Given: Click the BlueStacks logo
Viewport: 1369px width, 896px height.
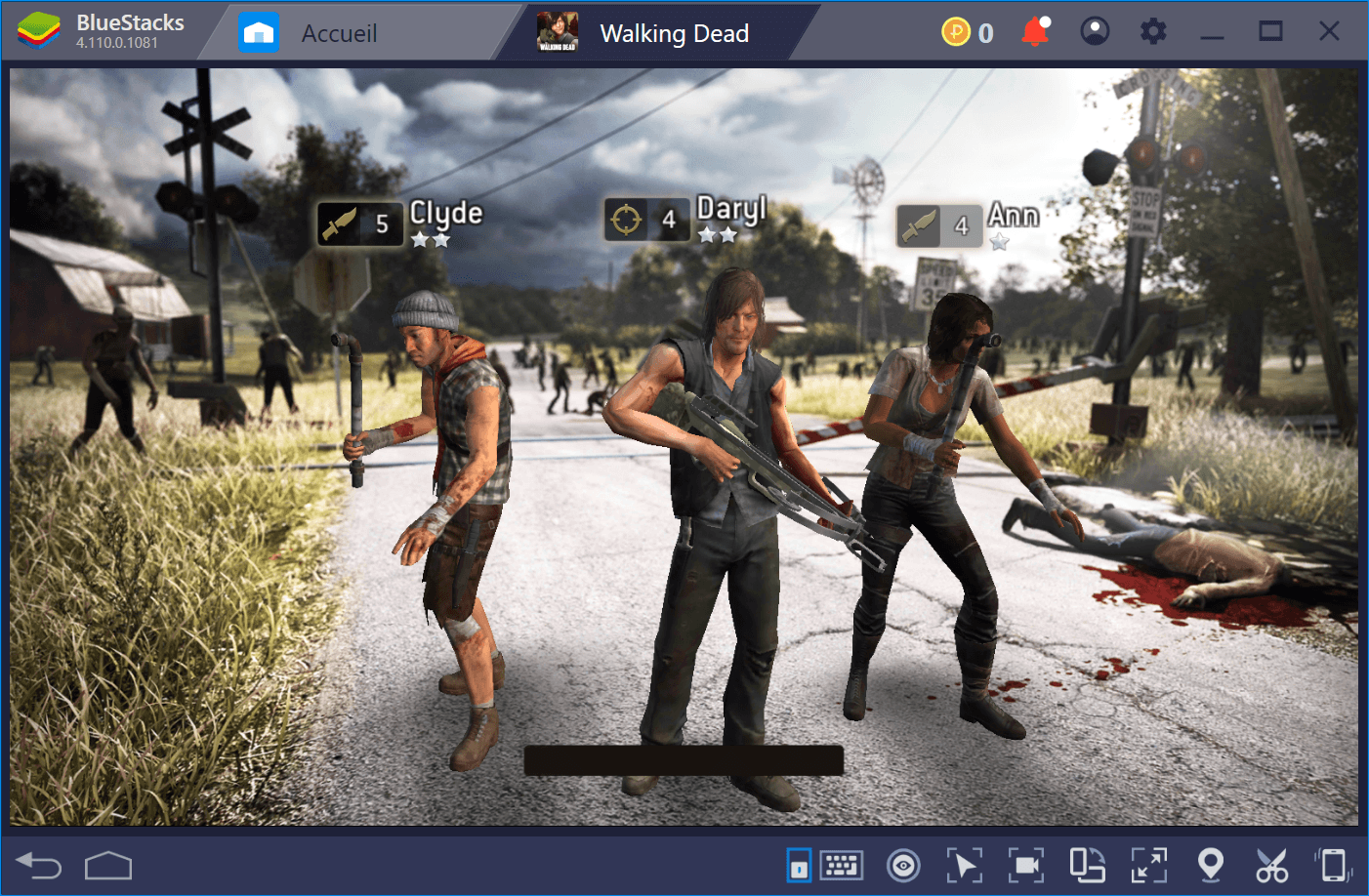Looking at the screenshot, I should [39, 32].
